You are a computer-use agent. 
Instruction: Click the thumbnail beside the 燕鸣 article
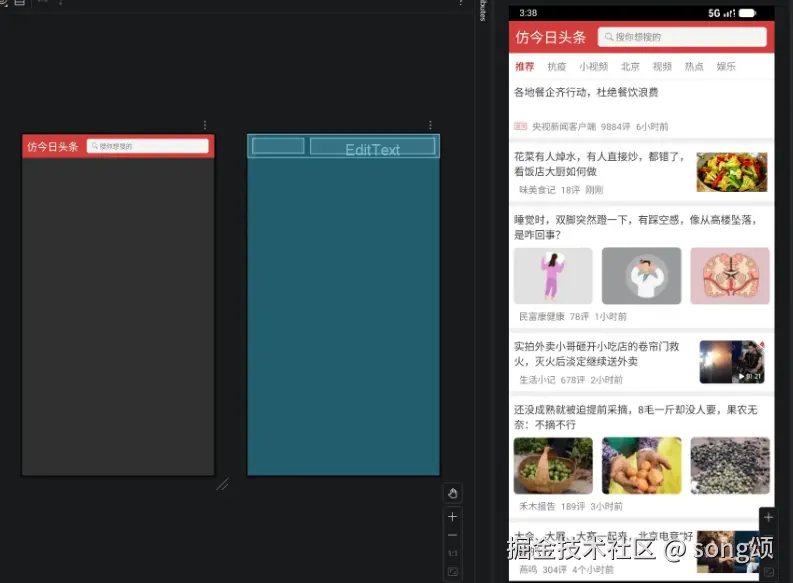pyautogui.click(x=728, y=551)
